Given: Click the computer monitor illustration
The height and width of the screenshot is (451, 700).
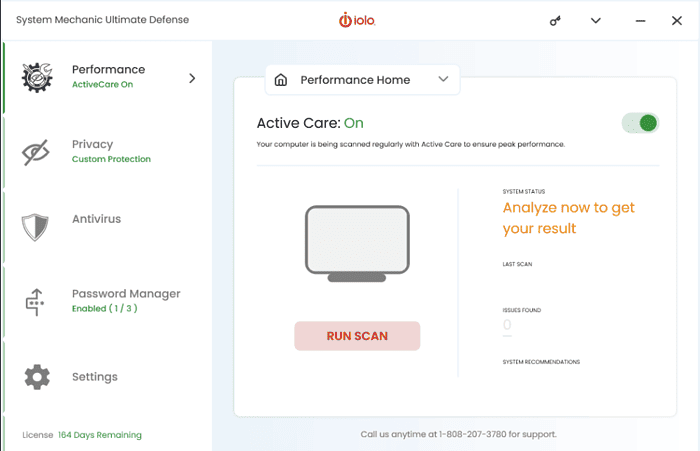Looking at the screenshot, I should (x=357, y=243).
